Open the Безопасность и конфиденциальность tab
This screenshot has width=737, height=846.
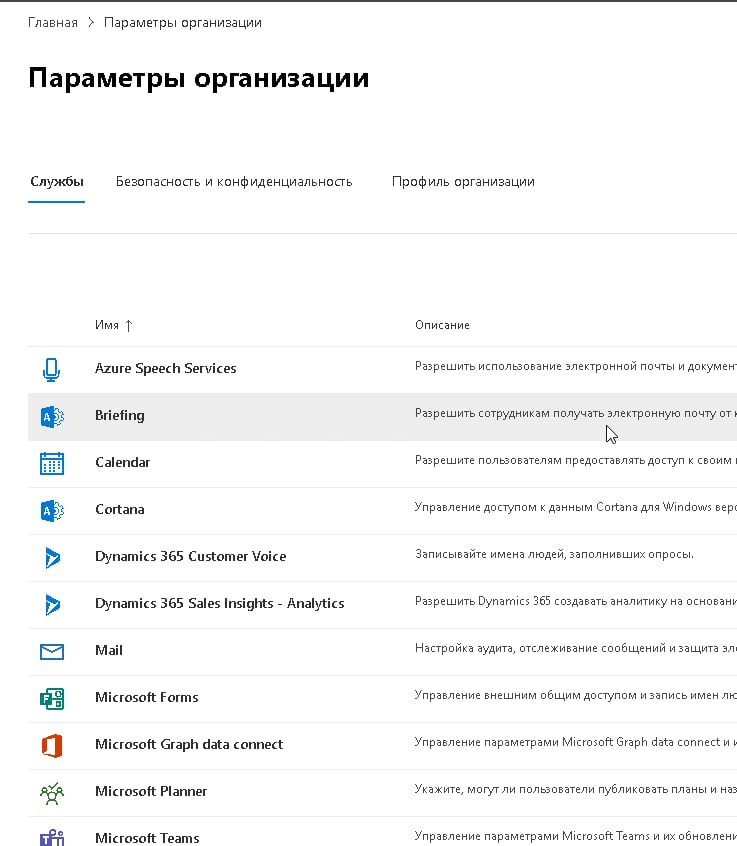pos(234,181)
